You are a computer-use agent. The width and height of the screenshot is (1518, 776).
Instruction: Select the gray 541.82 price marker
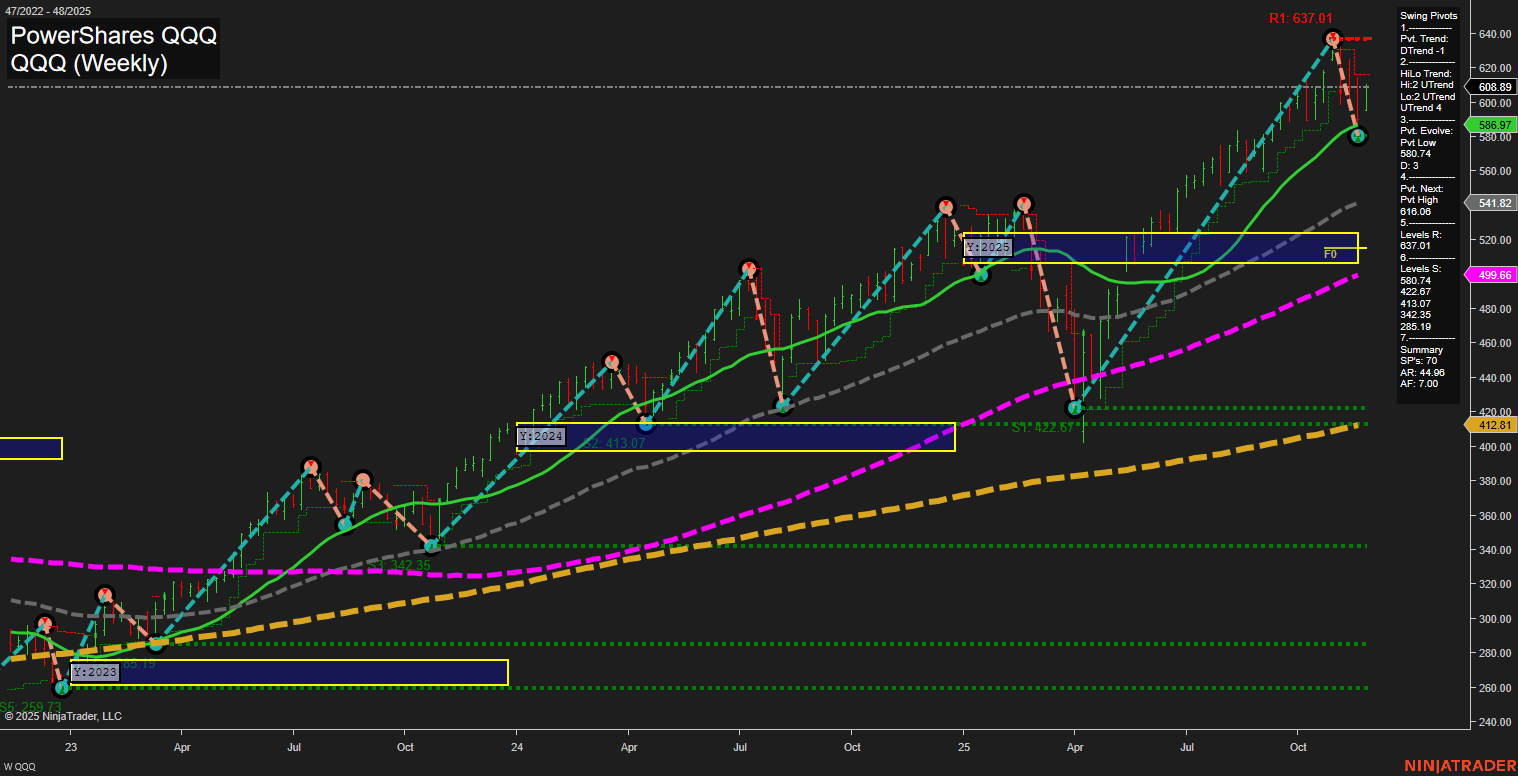point(1491,203)
